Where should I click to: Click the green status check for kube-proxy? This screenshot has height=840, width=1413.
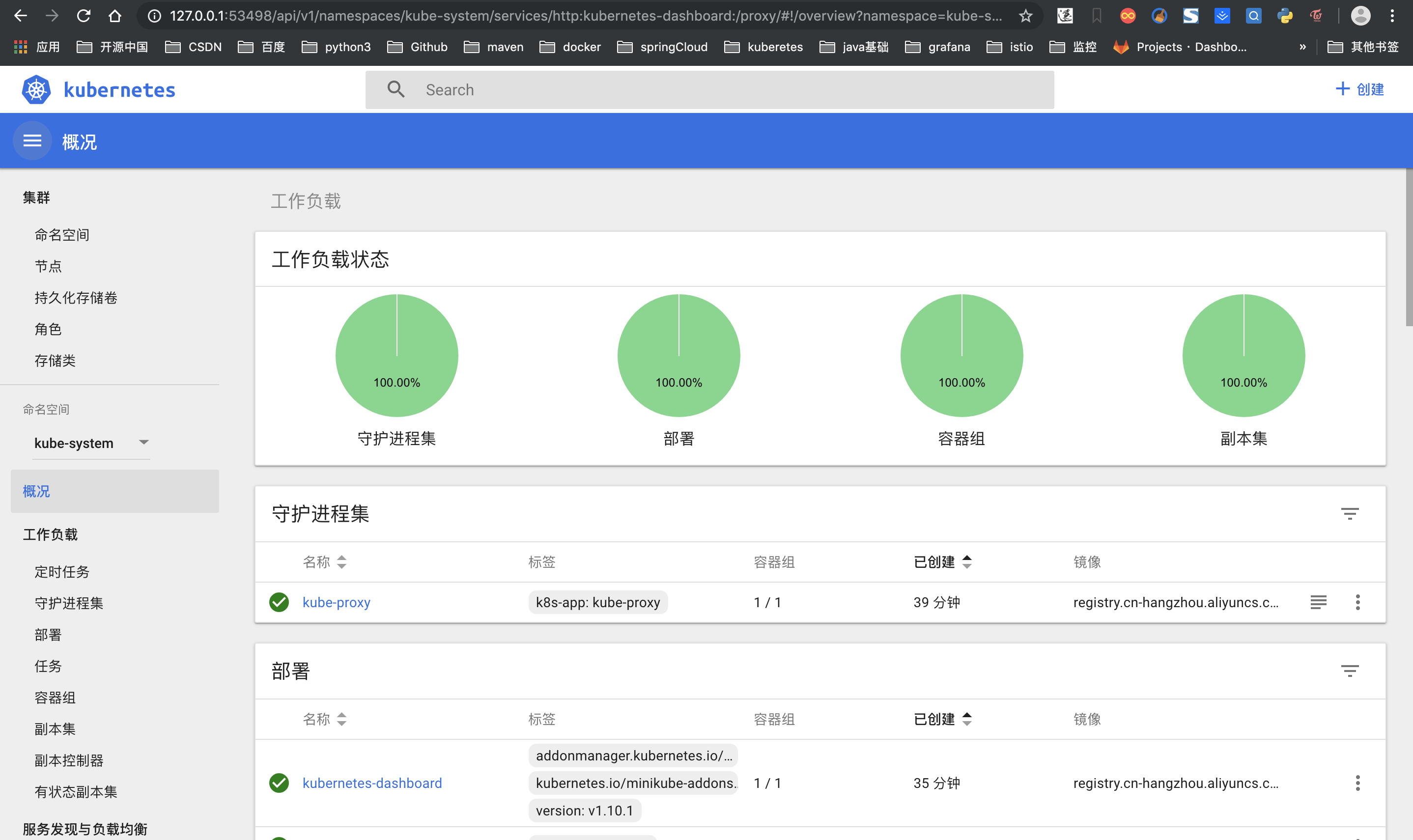pos(279,602)
